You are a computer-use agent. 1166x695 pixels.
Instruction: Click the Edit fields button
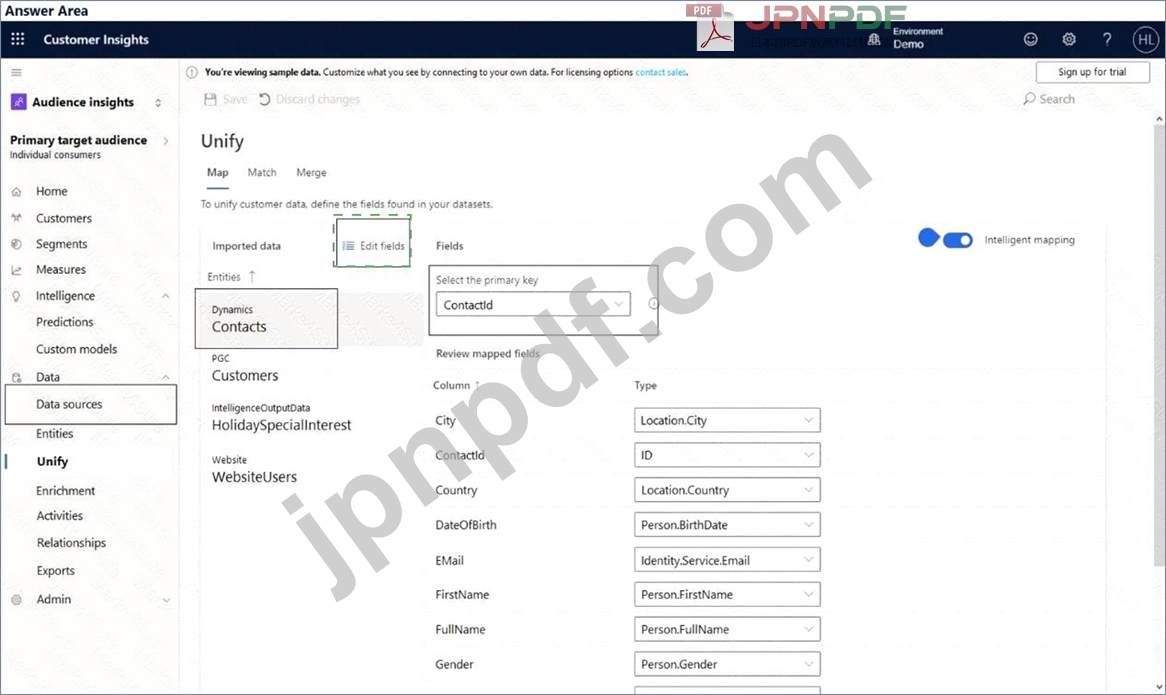373,245
